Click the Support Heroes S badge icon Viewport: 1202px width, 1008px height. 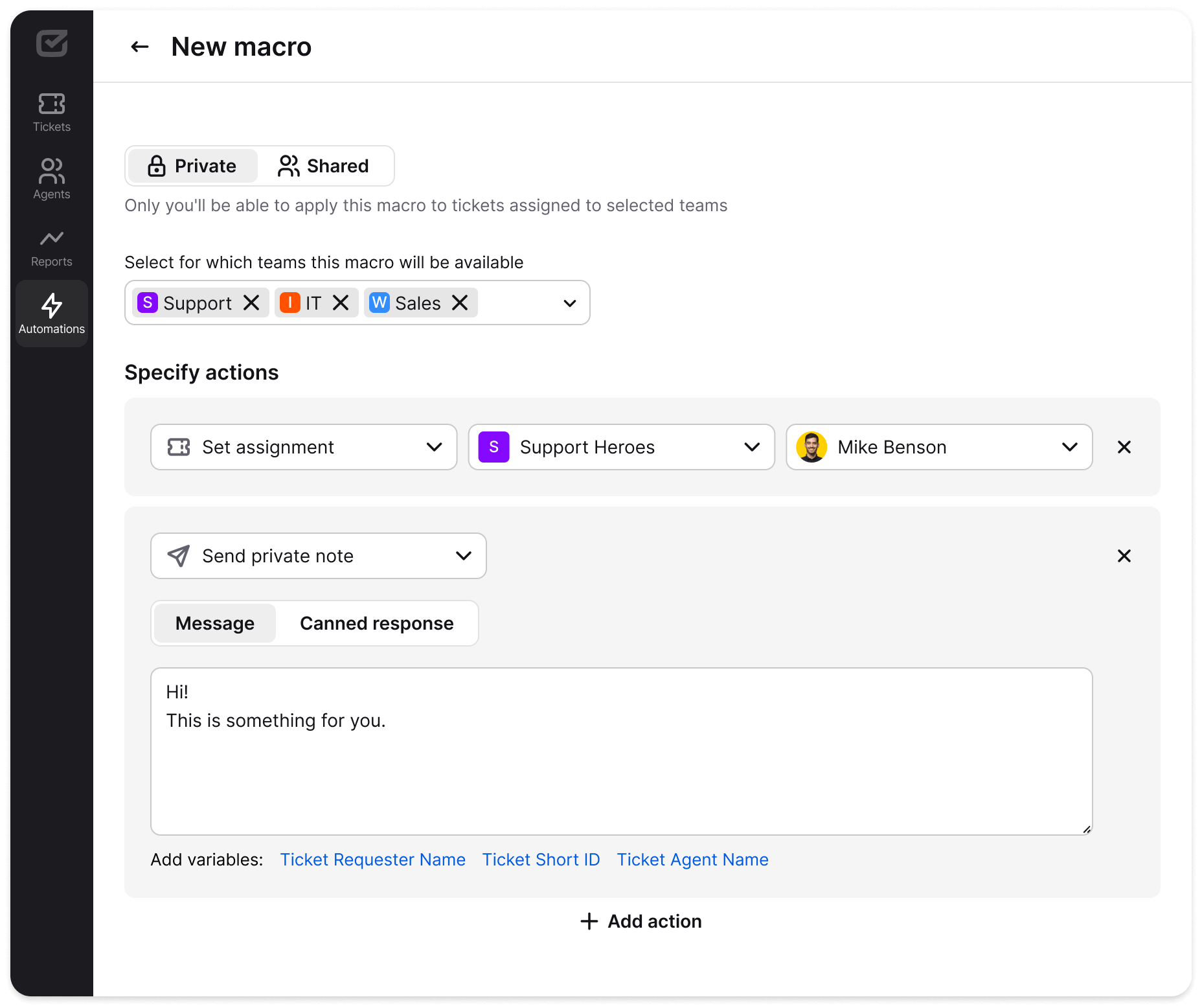[x=494, y=447]
